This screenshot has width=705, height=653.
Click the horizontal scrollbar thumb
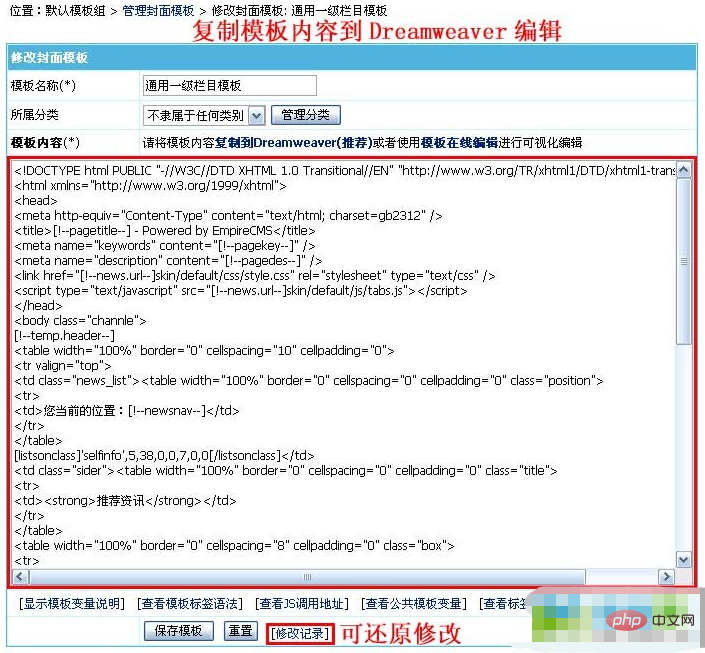(308, 576)
